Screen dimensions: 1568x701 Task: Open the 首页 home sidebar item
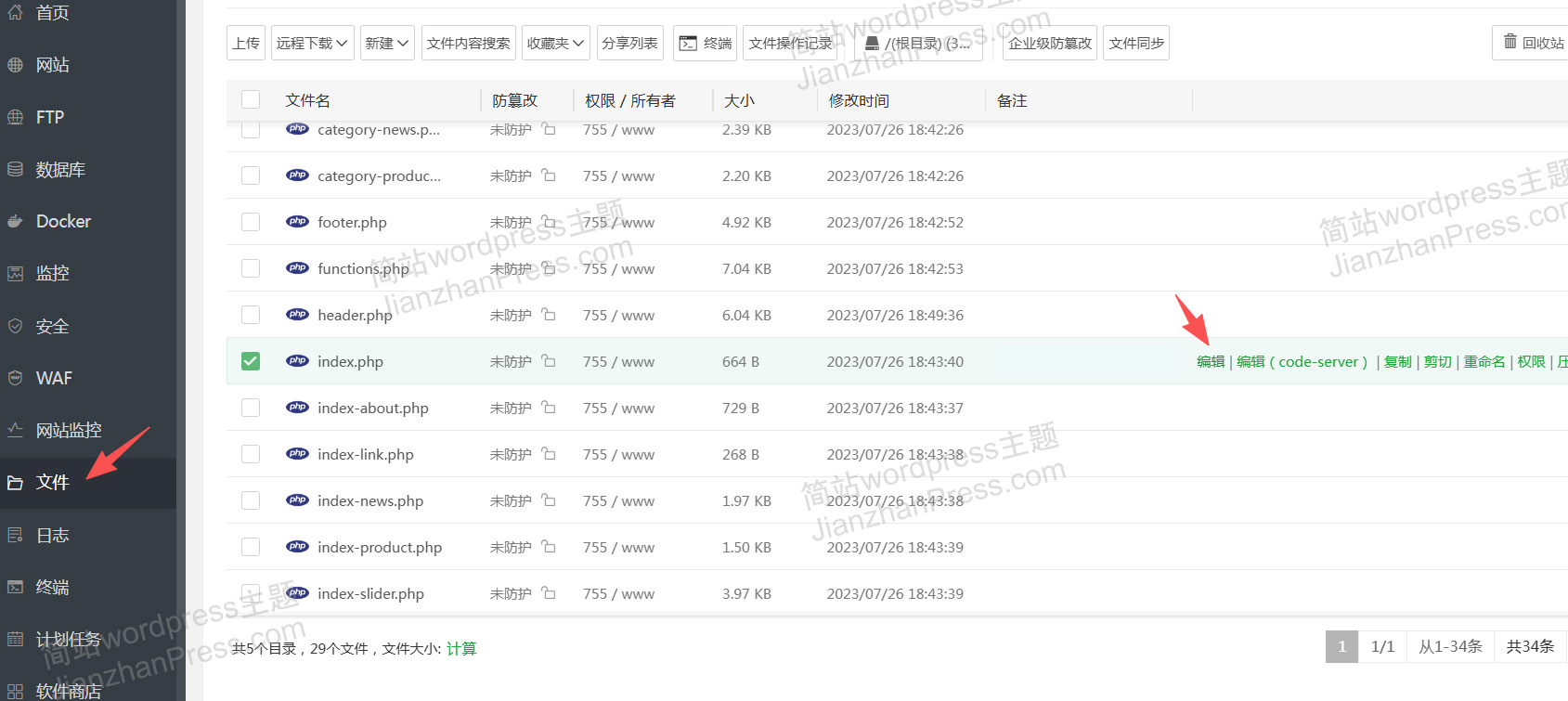tap(88, 13)
